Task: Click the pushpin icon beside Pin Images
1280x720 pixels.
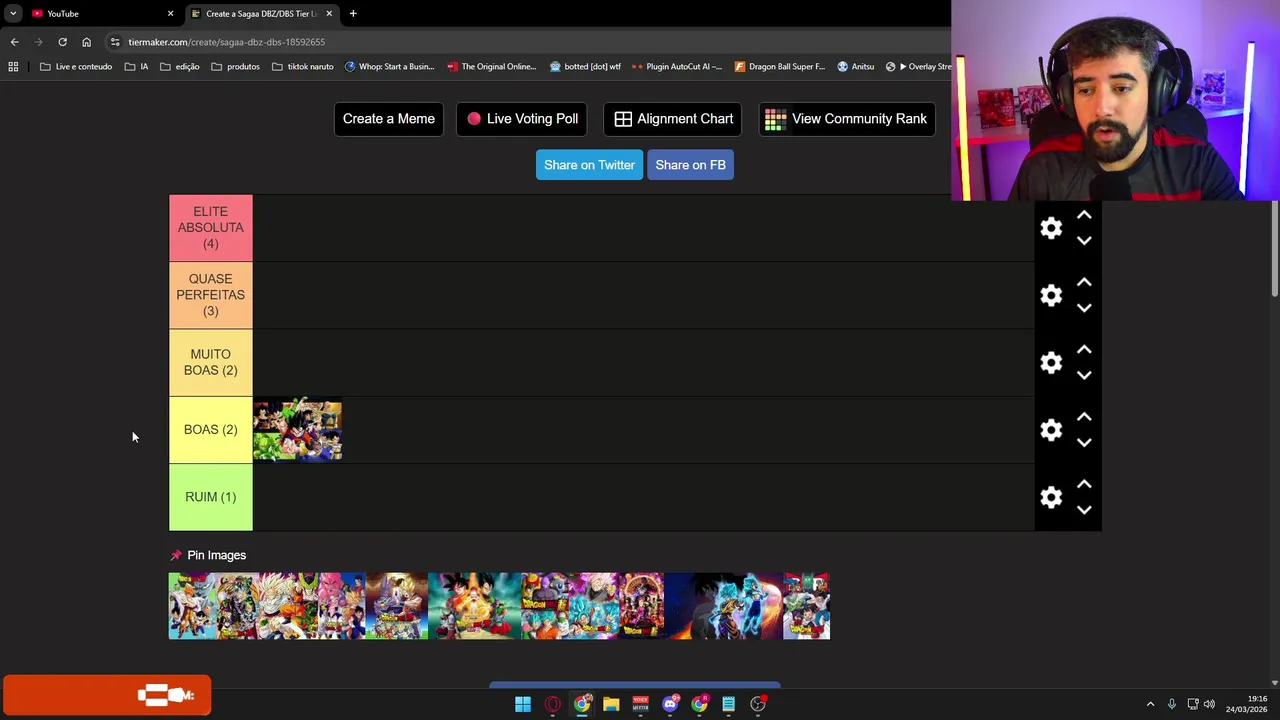Action: point(176,555)
